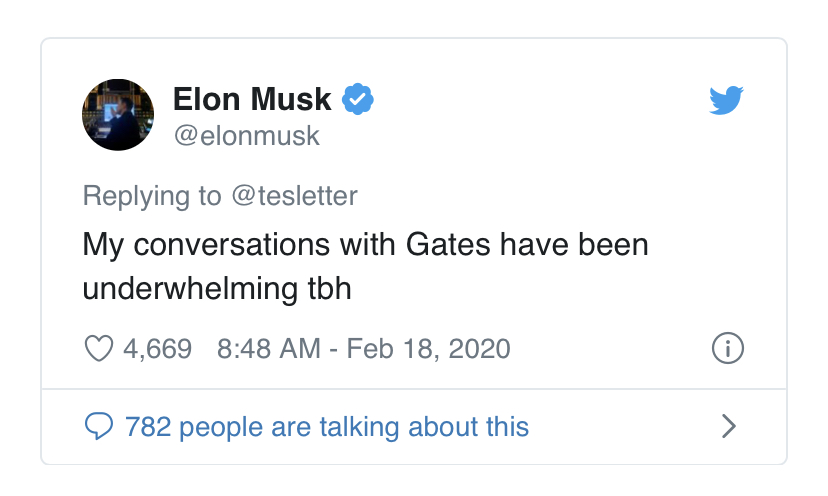828x496 pixels.
Task: Click the Twitter bird logo
Action: point(727,100)
